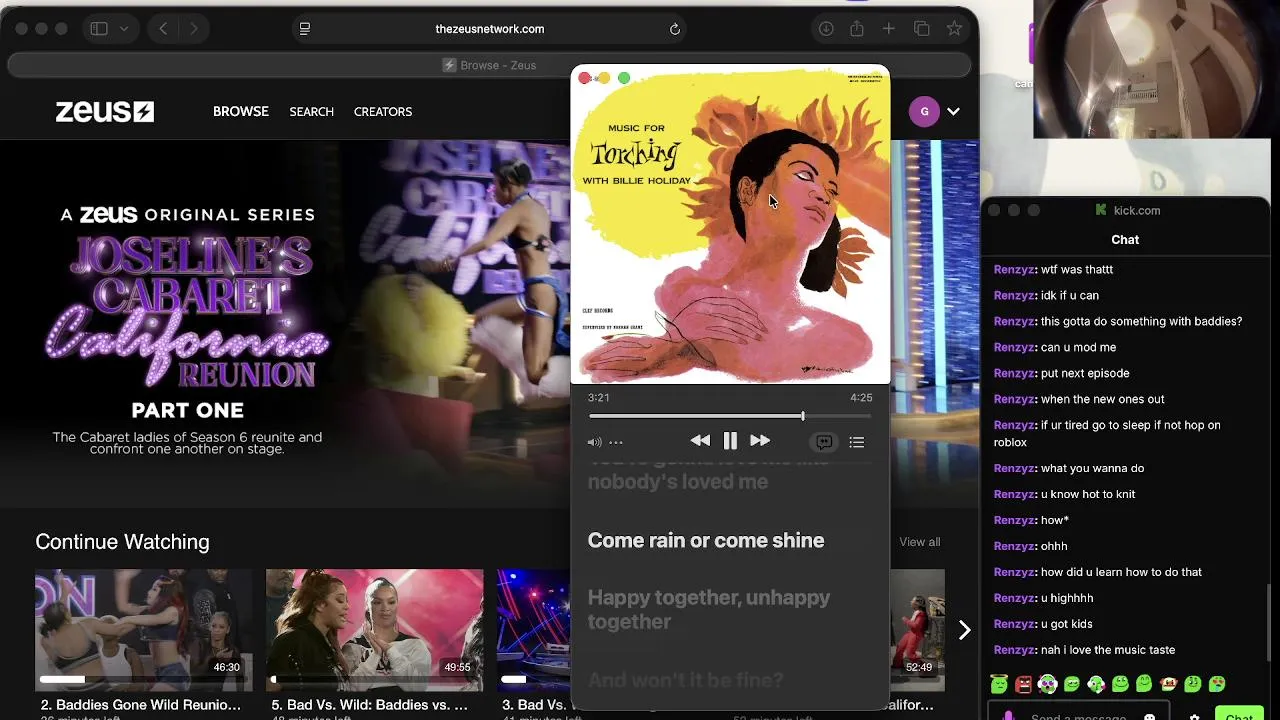
Task: Click the bookmark star icon in Safari toolbar
Action: [954, 29]
